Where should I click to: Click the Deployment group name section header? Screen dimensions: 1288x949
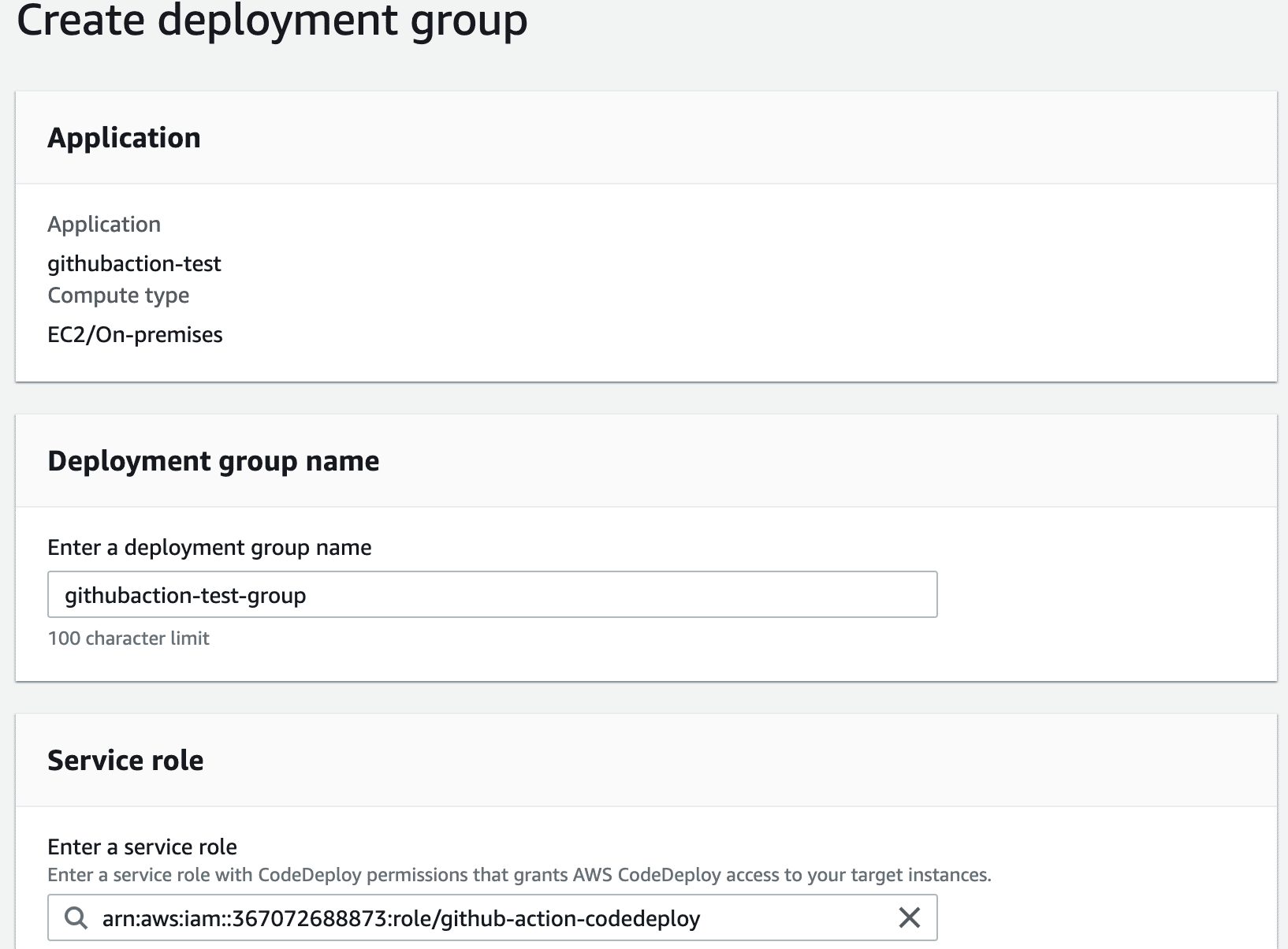click(x=214, y=460)
